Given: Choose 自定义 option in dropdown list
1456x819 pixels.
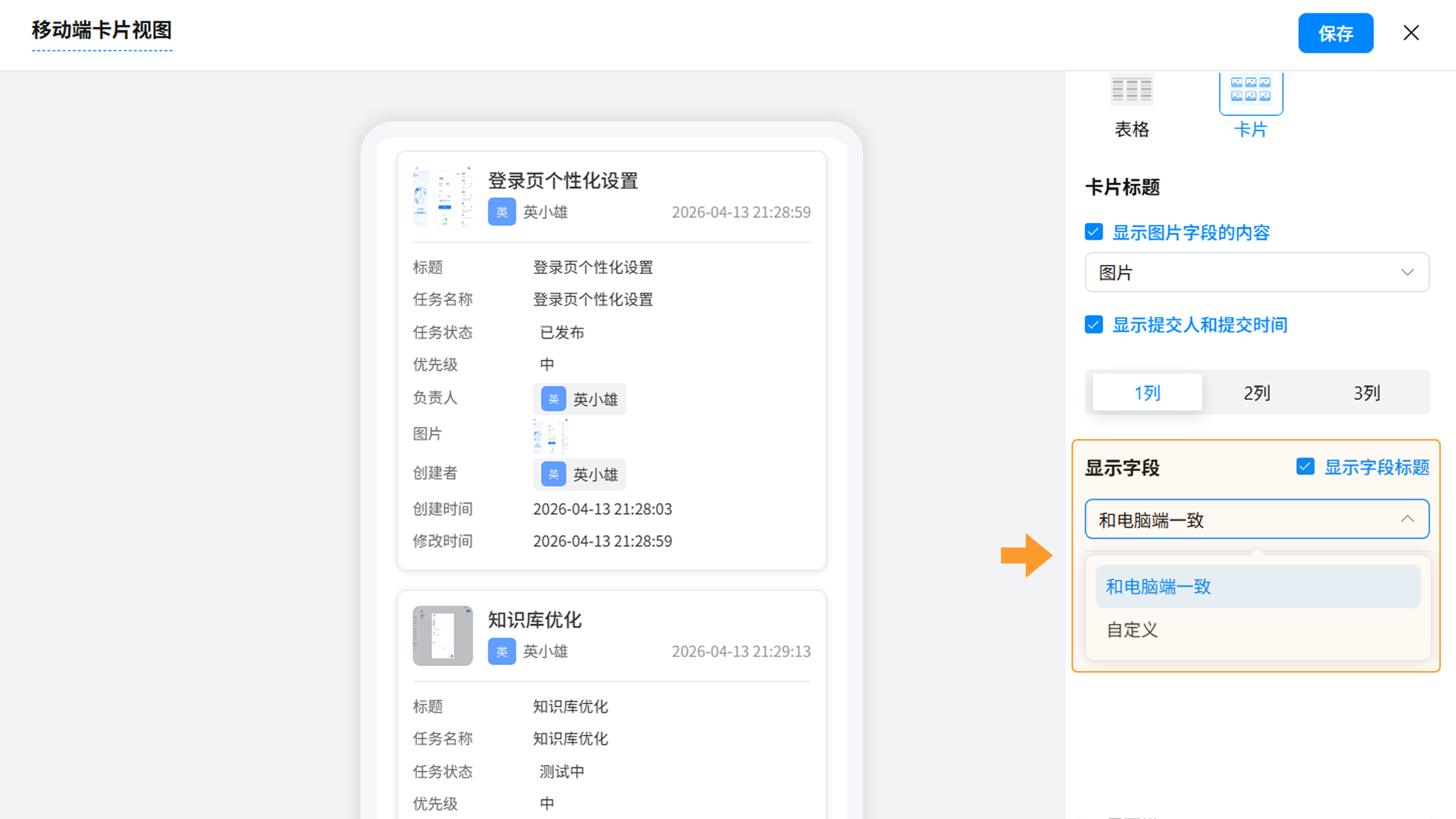Looking at the screenshot, I should 1132,630.
